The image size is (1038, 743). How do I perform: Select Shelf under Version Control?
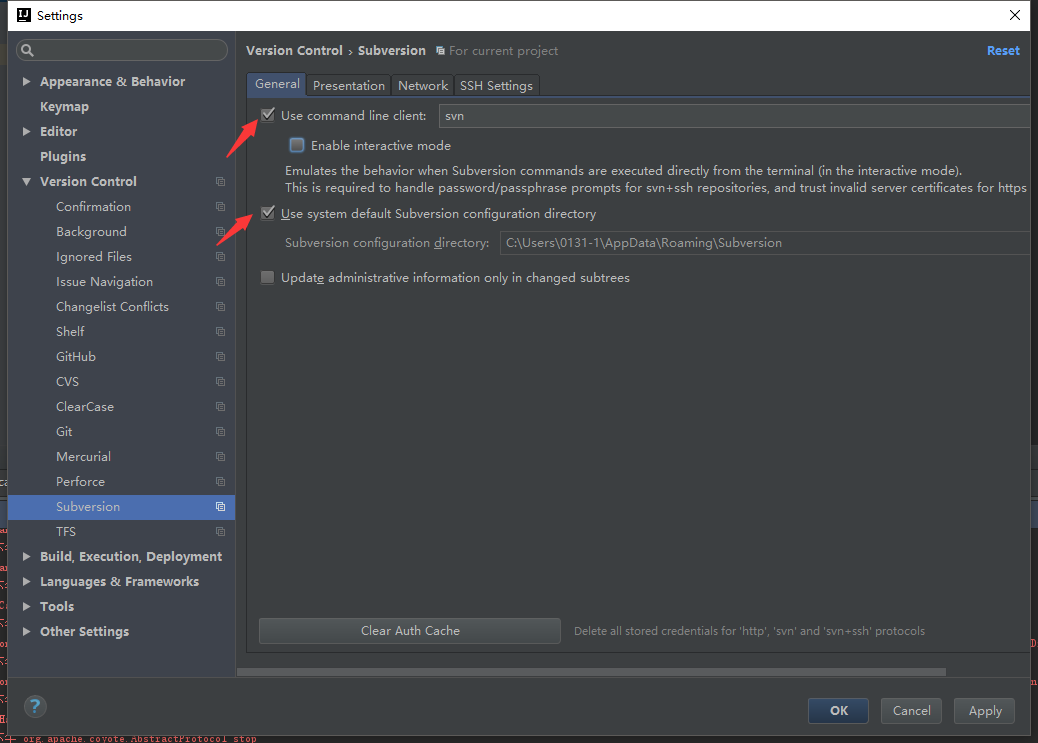70,332
